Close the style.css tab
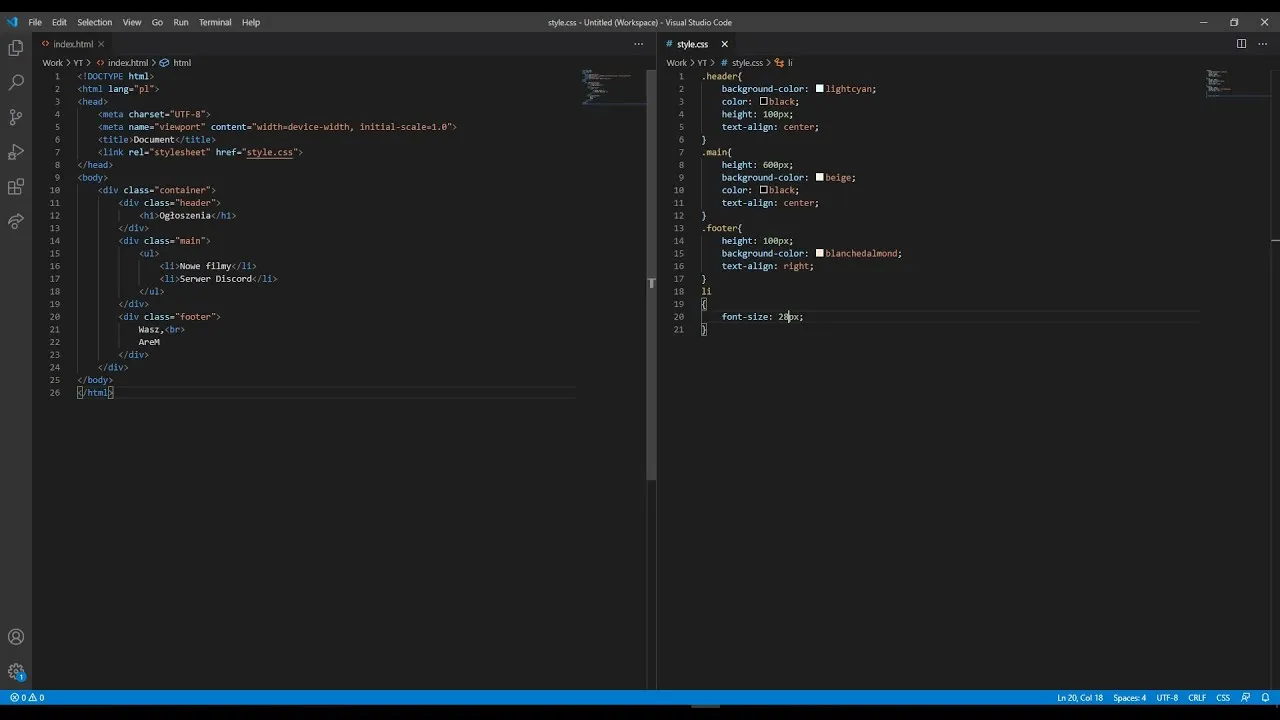 pyautogui.click(x=724, y=44)
